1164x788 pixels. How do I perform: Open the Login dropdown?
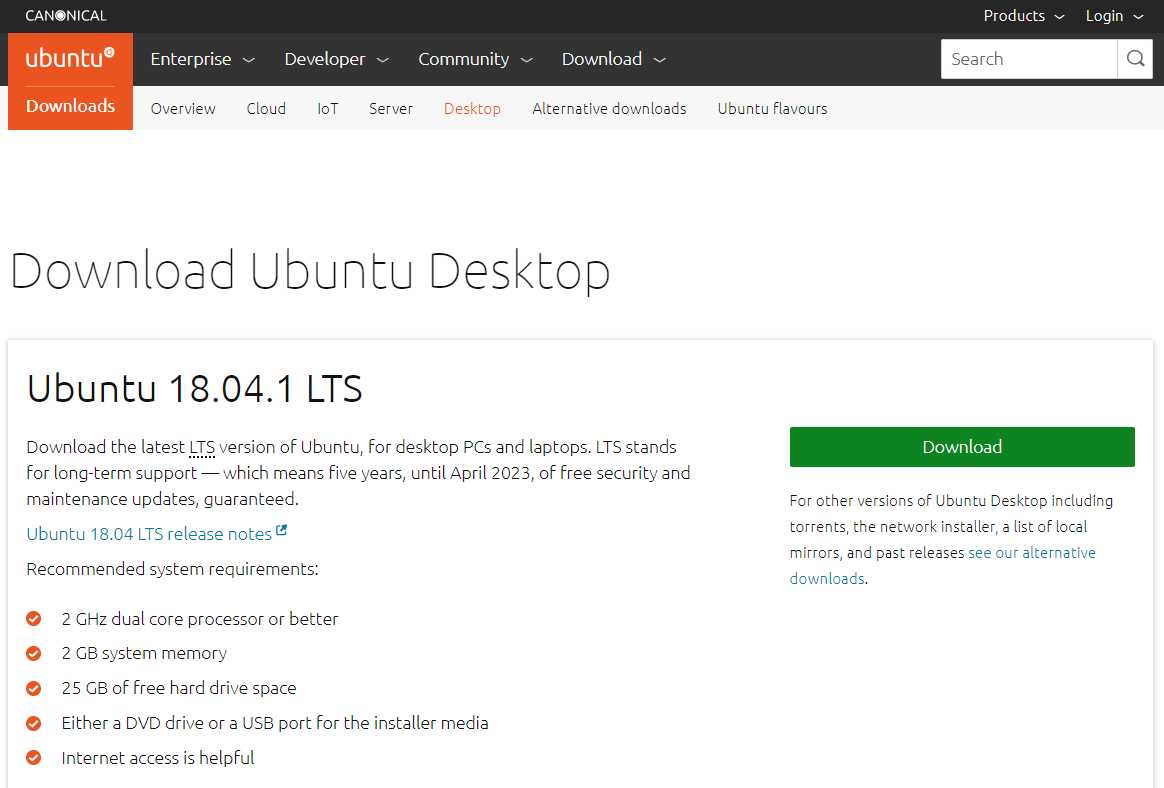[x=1114, y=16]
